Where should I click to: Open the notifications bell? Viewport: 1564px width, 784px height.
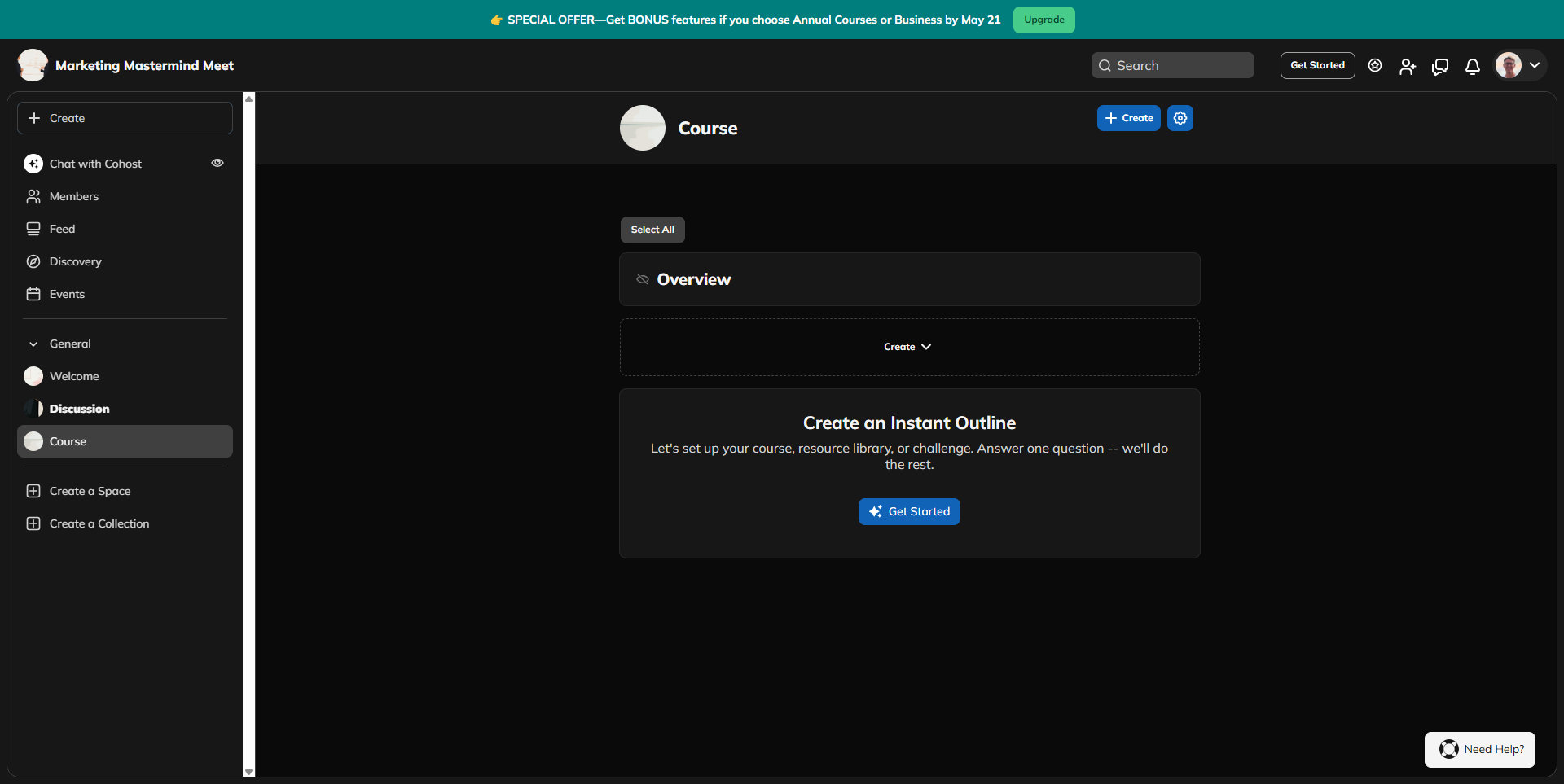(1472, 66)
